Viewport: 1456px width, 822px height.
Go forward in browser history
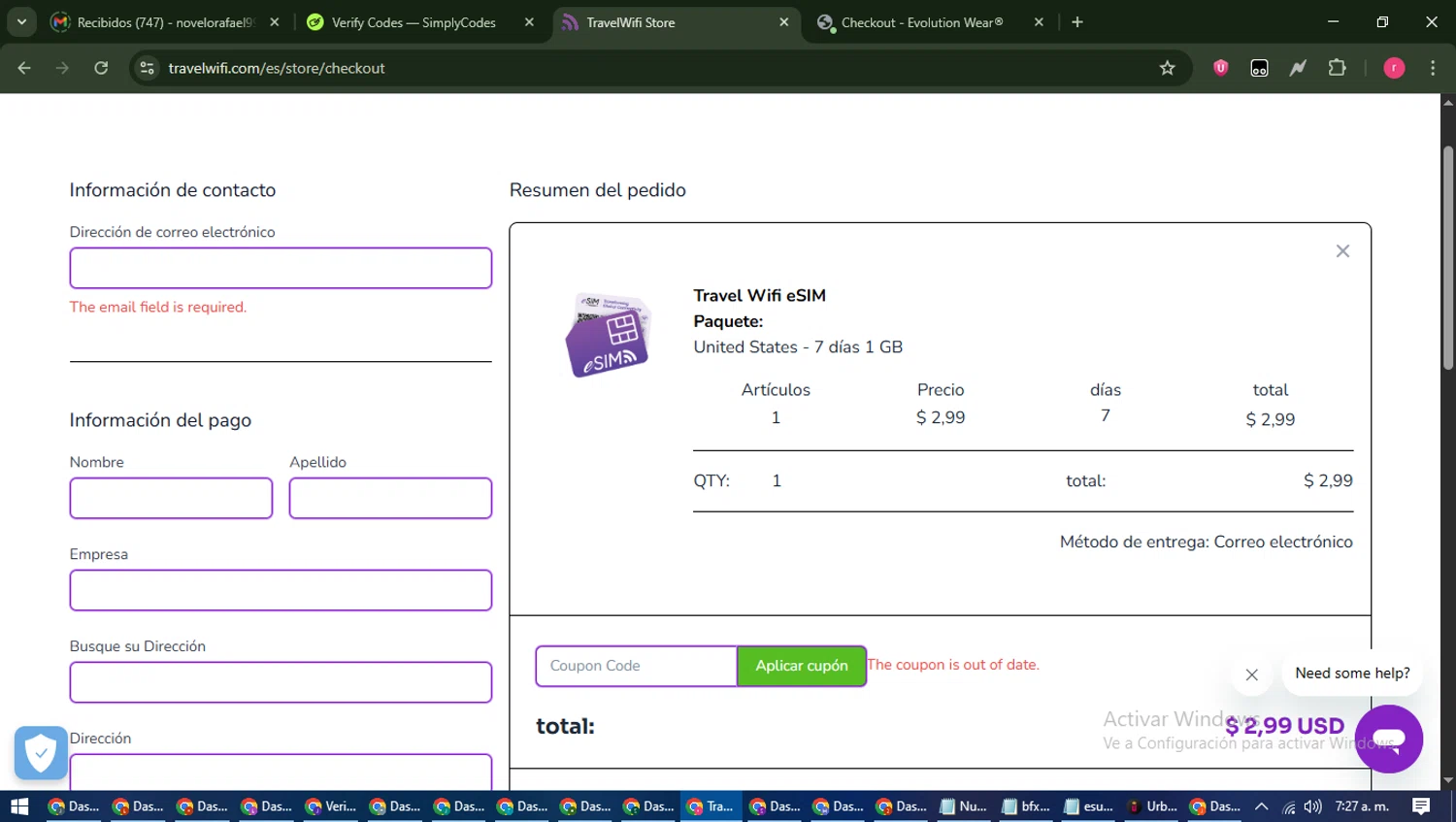point(62,68)
